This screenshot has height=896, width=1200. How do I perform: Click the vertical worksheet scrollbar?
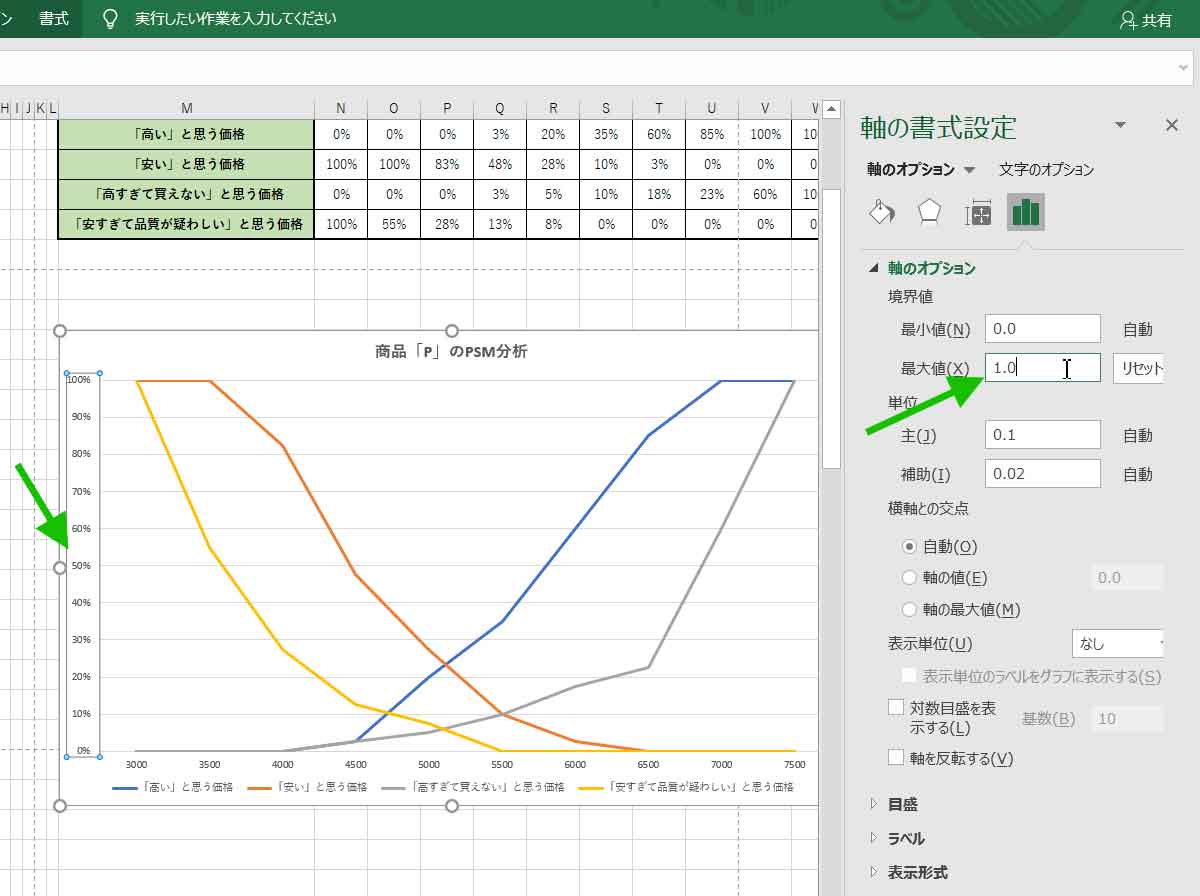click(831, 330)
